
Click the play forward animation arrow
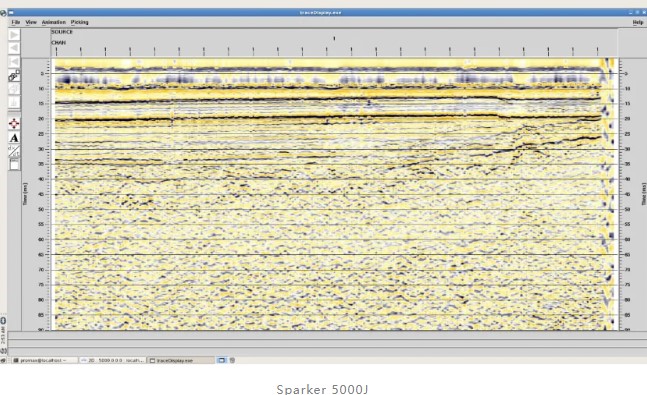point(14,35)
